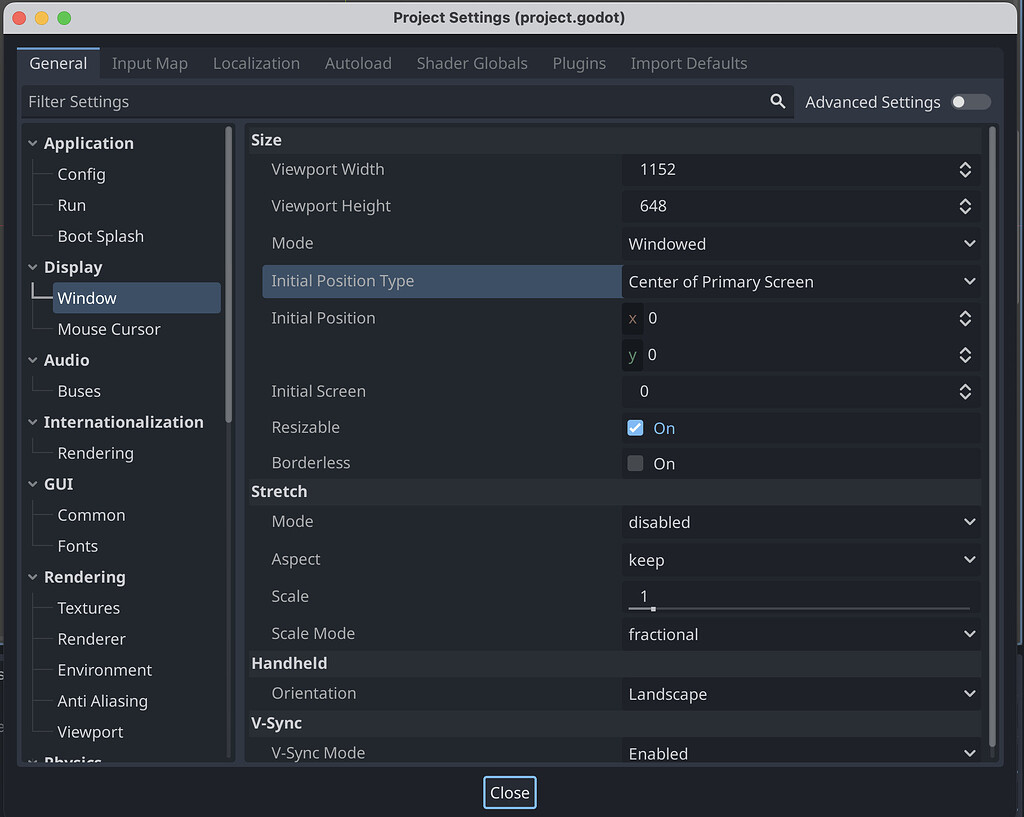Collapse the Application section
The image size is (1024, 817).
tap(31, 142)
